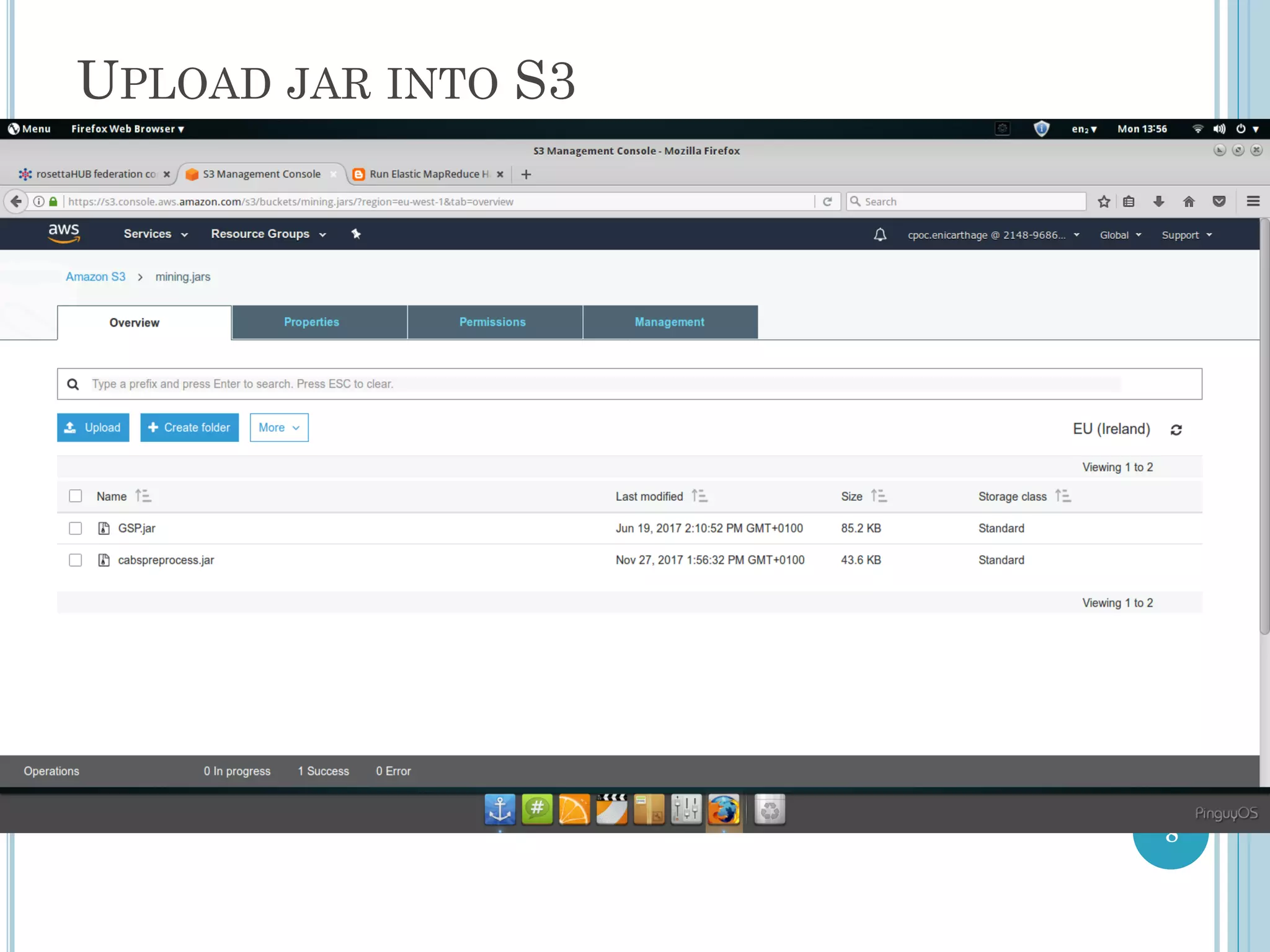1270x952 pixels.
Task: Click the Firefox Search box
Action: (966, 201)
